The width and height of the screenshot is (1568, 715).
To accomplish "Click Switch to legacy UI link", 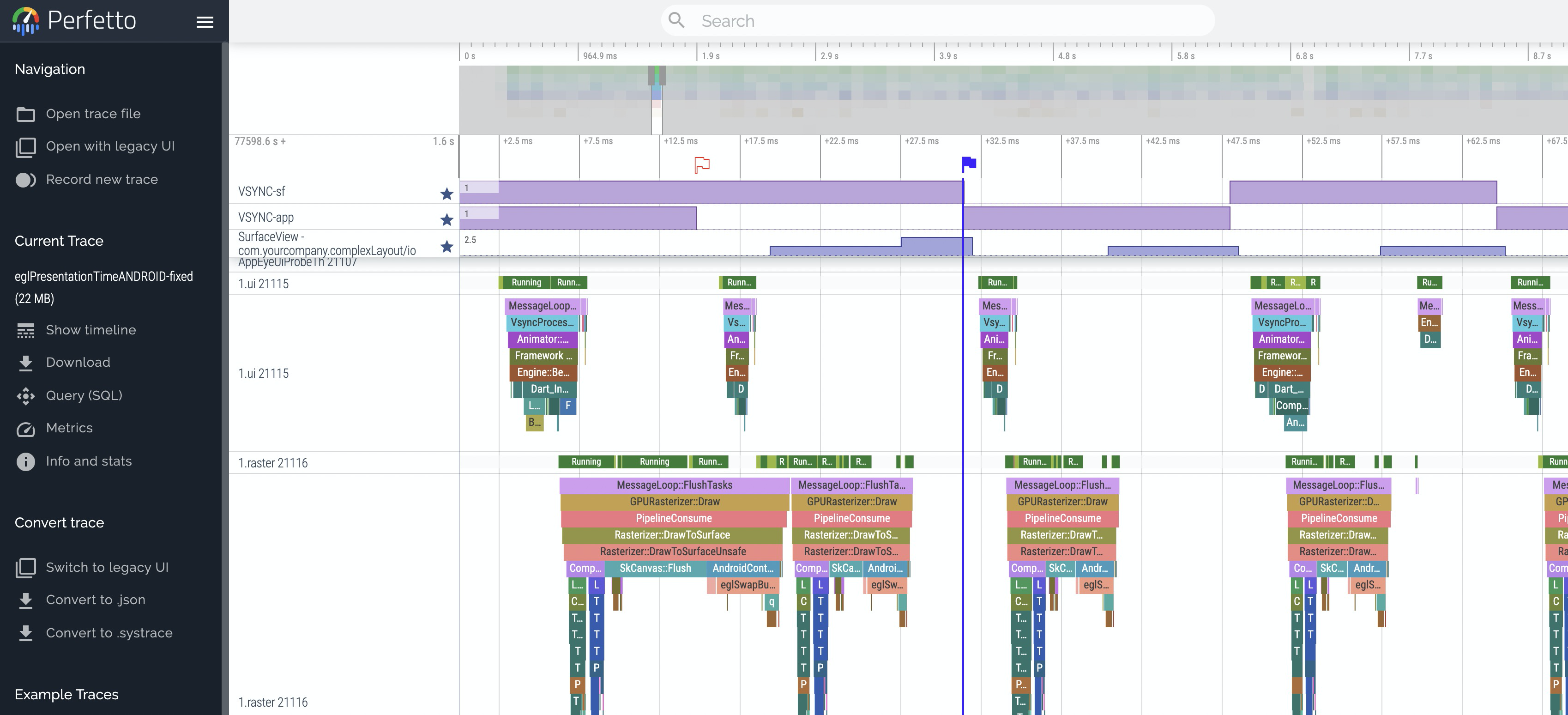I will tap(107, 567).
